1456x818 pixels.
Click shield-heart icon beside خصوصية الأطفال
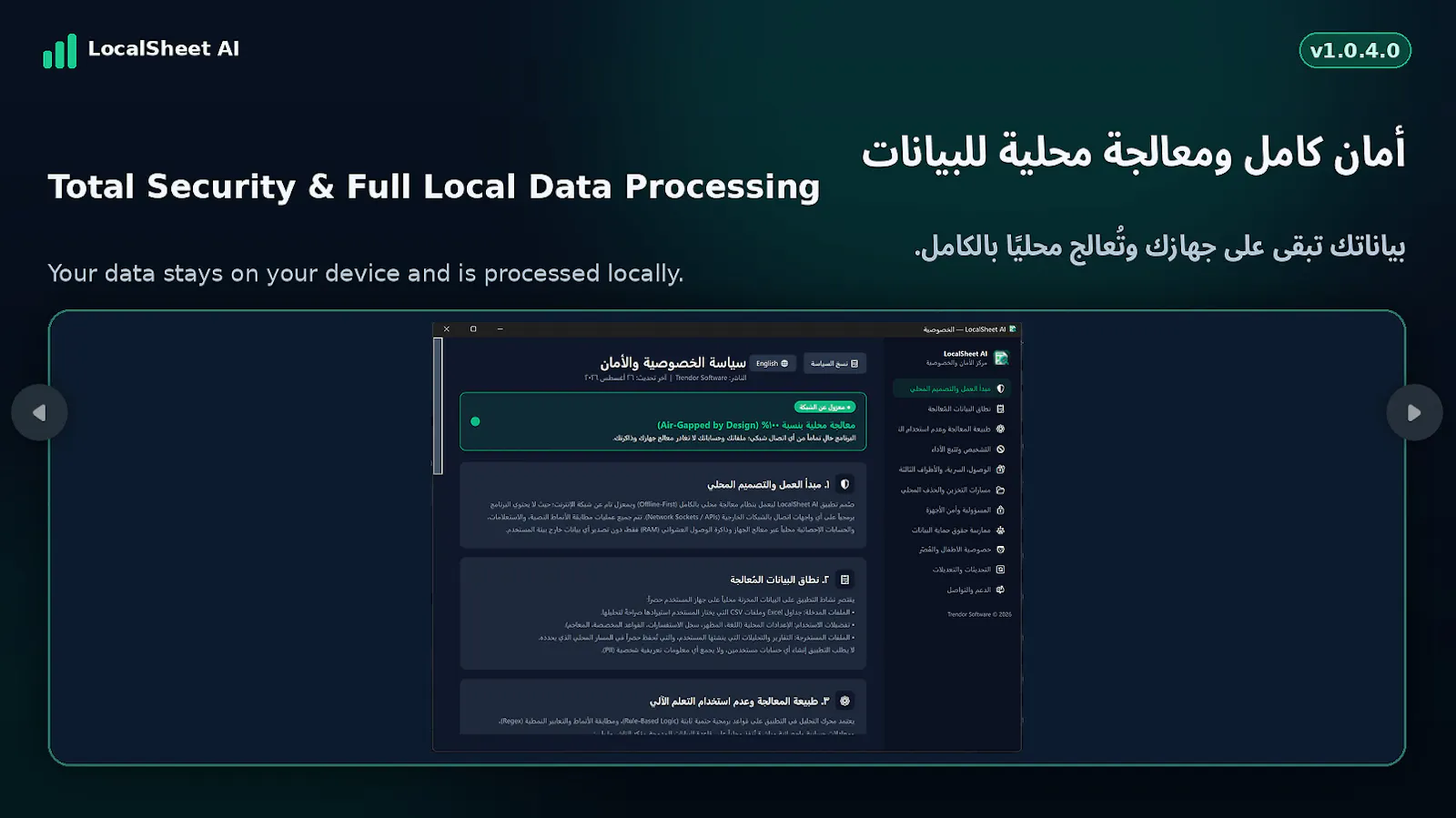[x=1000, y=550]
